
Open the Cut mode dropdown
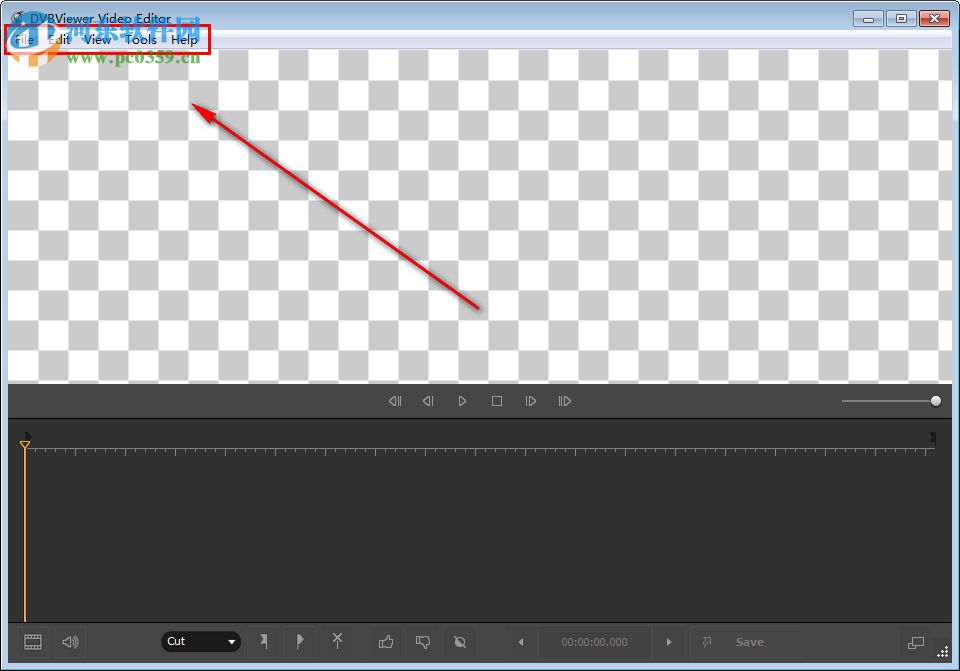(200, 641)
